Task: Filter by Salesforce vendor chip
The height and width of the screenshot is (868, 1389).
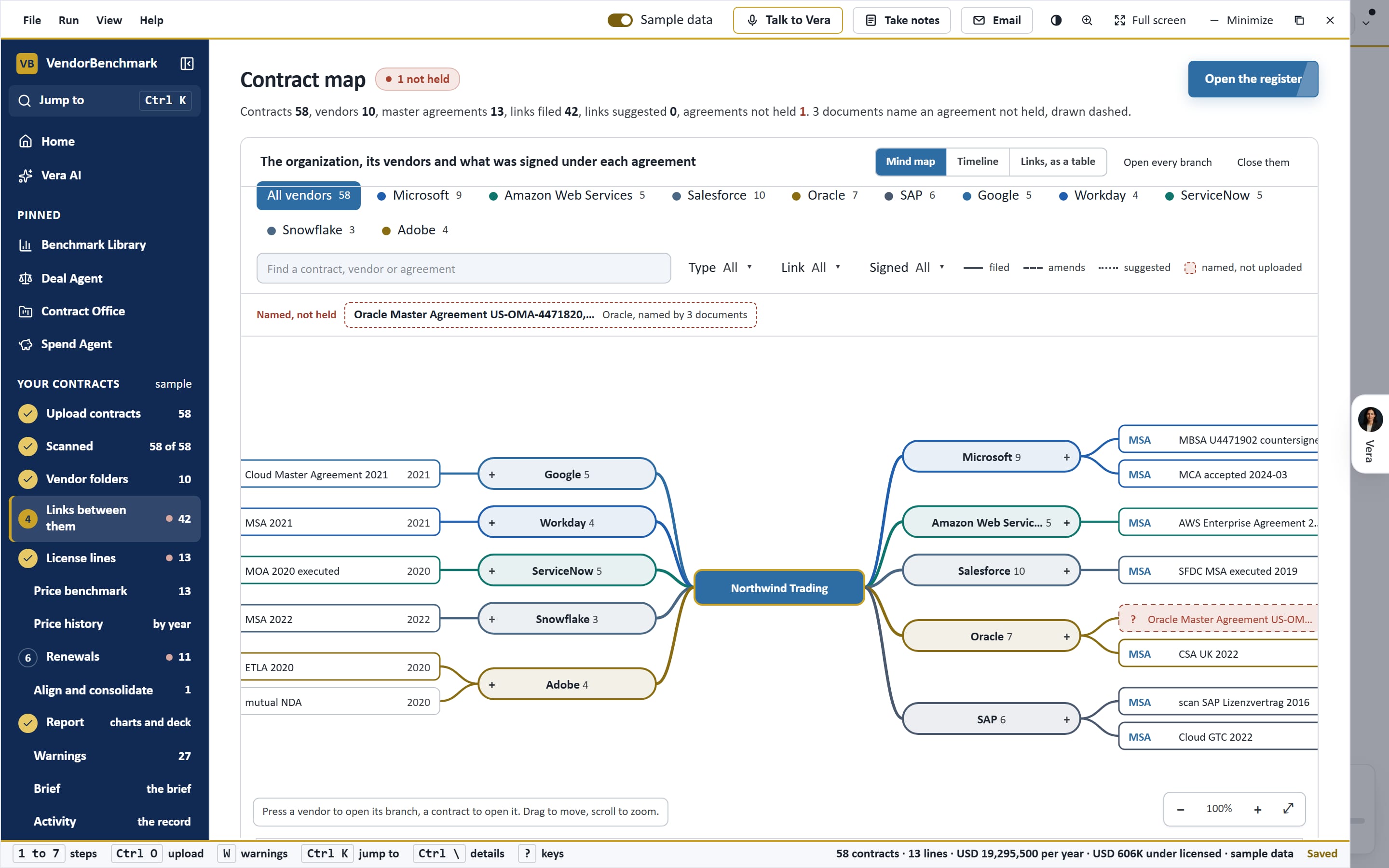Action: click(x=718, y=195)
